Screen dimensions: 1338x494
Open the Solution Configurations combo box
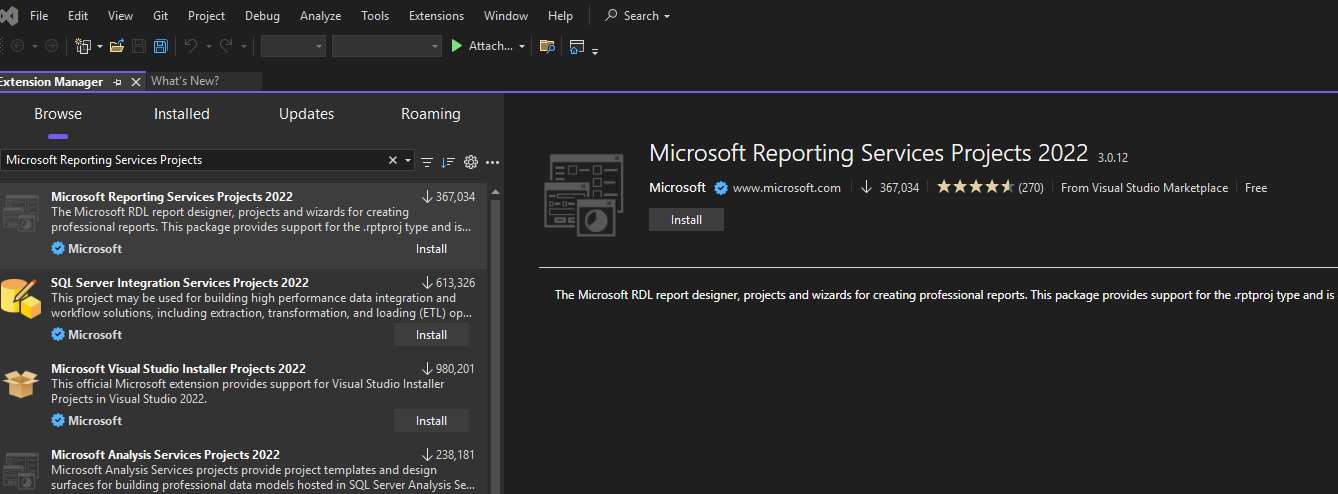[293, 46]
